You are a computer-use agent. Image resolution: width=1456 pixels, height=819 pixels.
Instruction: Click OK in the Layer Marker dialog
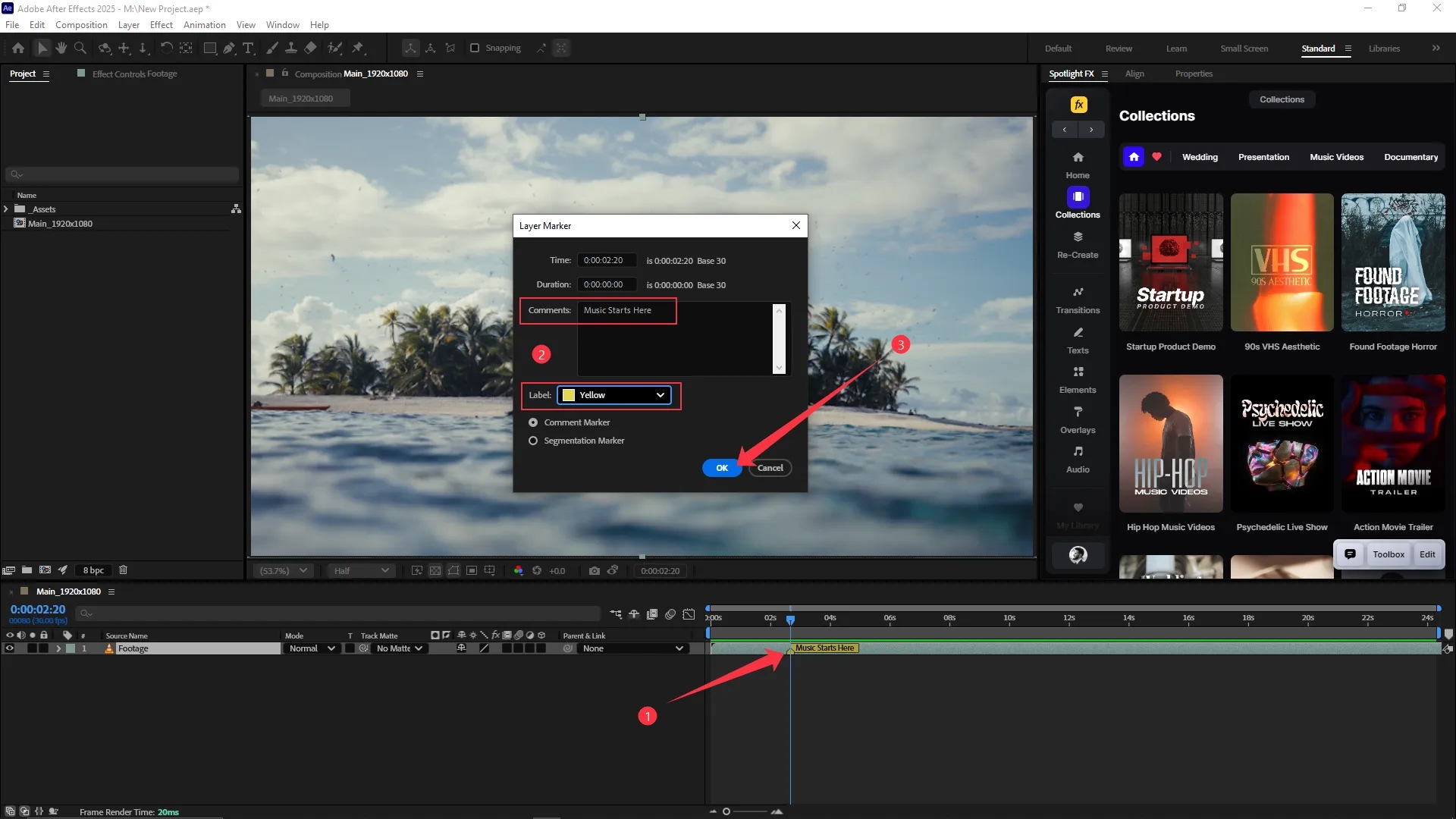721,468
